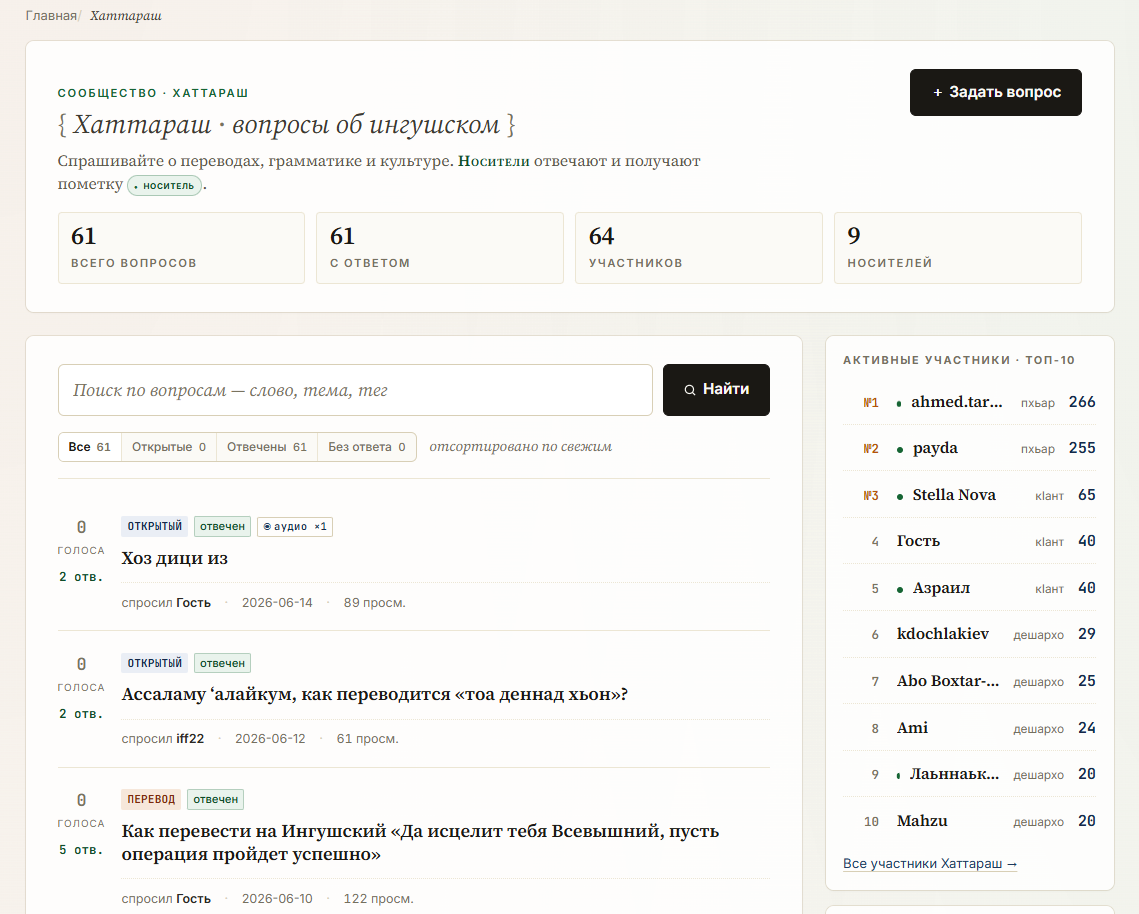This screenshot has height=914, width=1139.
Task: Click the 64 Участников stat card
Action: 699,248
